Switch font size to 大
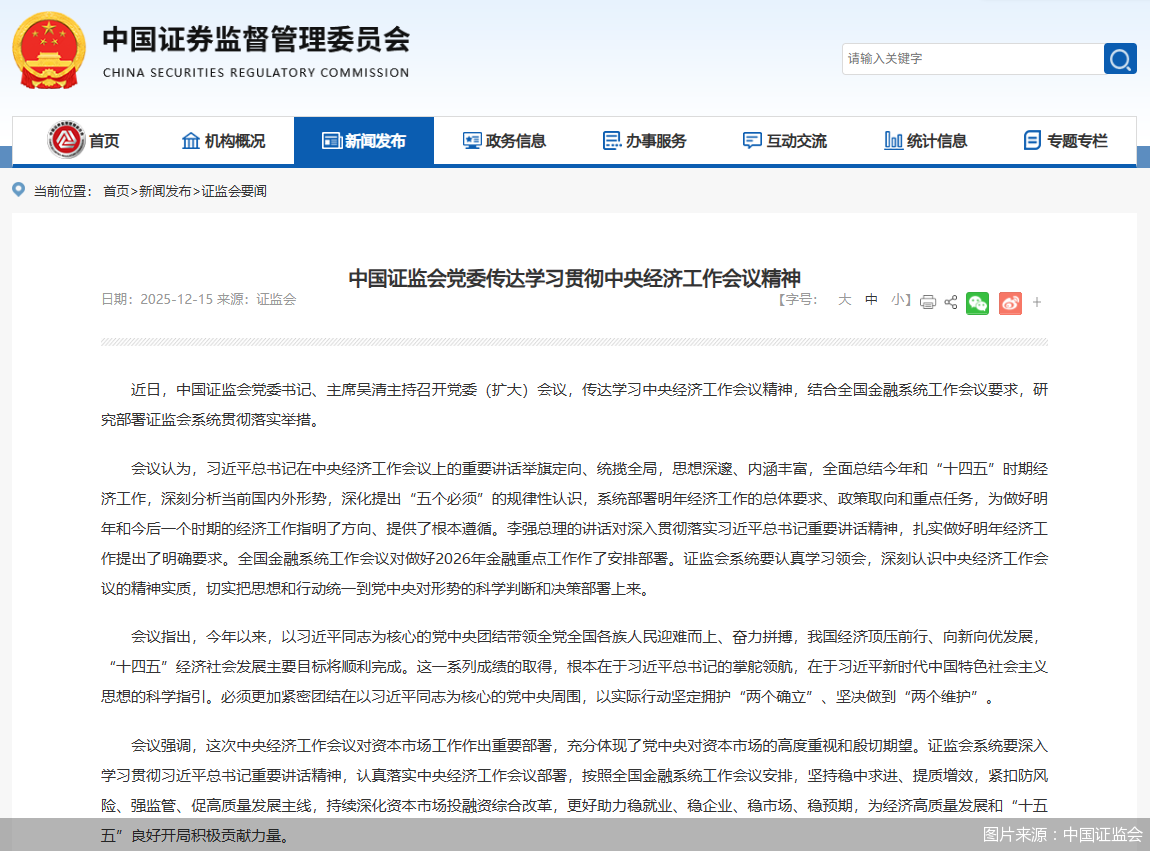The height and width of the screenshot is (851, 1150). (x=843, y=300)
